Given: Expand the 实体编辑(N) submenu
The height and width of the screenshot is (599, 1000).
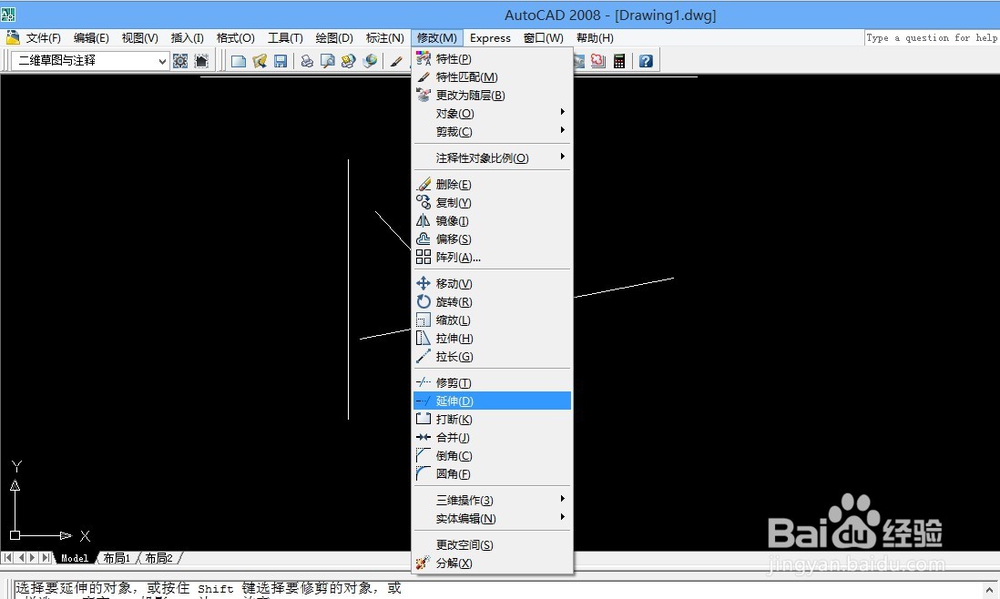Looking at the screenshot, I should pos(492,519).
